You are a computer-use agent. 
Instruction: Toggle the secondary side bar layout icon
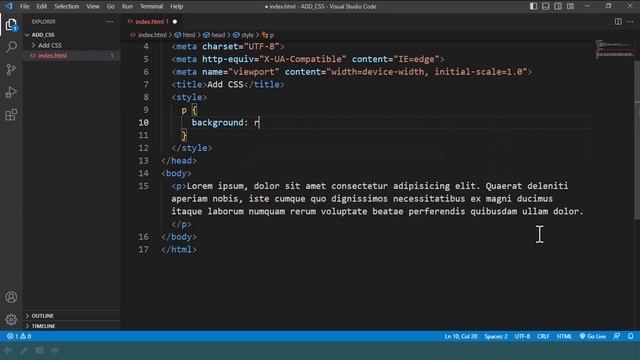coord(558,6)
